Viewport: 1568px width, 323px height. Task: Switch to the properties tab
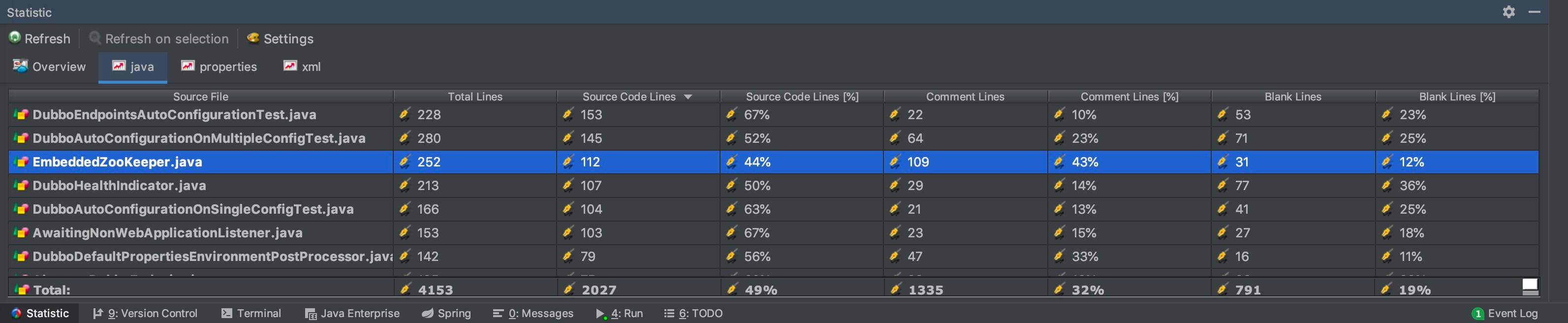point(219,66)
